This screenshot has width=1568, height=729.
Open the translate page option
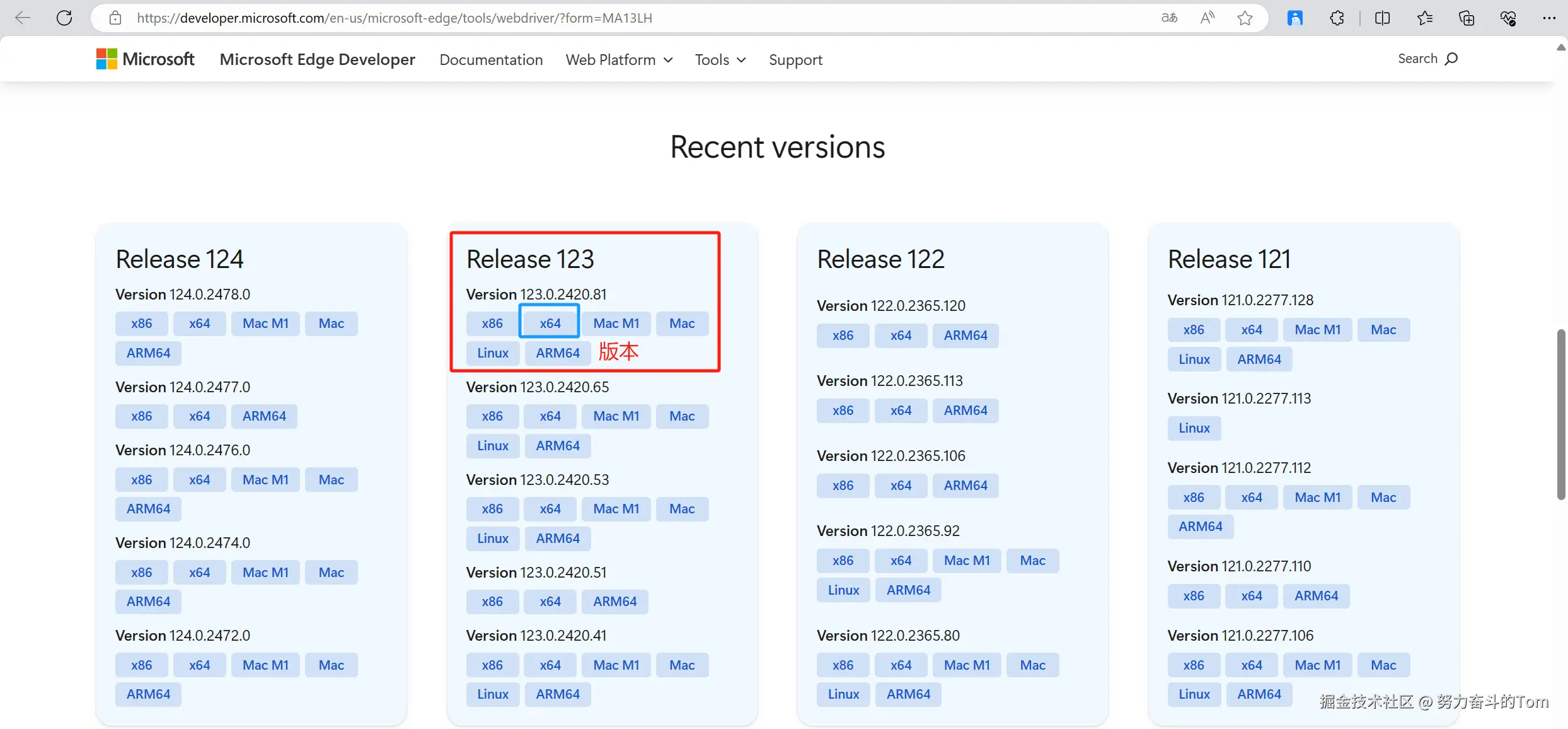coord(1169,18)
